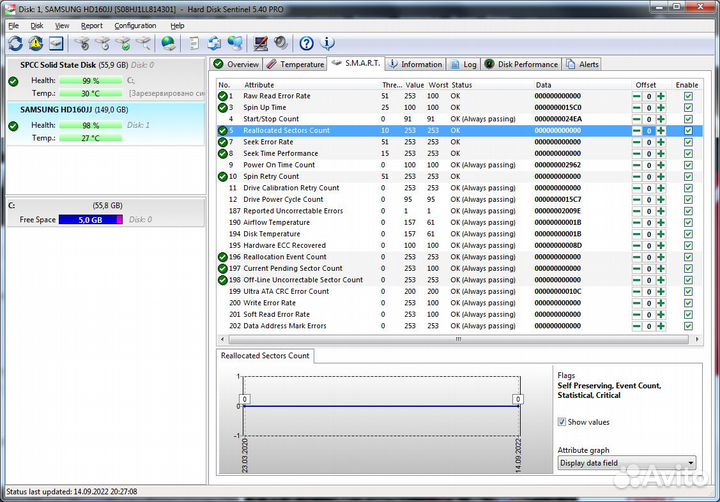Click green status icon of Spin Retry Count
Viewport: 720px width, 502px height.
pyautogui.click(x=223, y=176)
